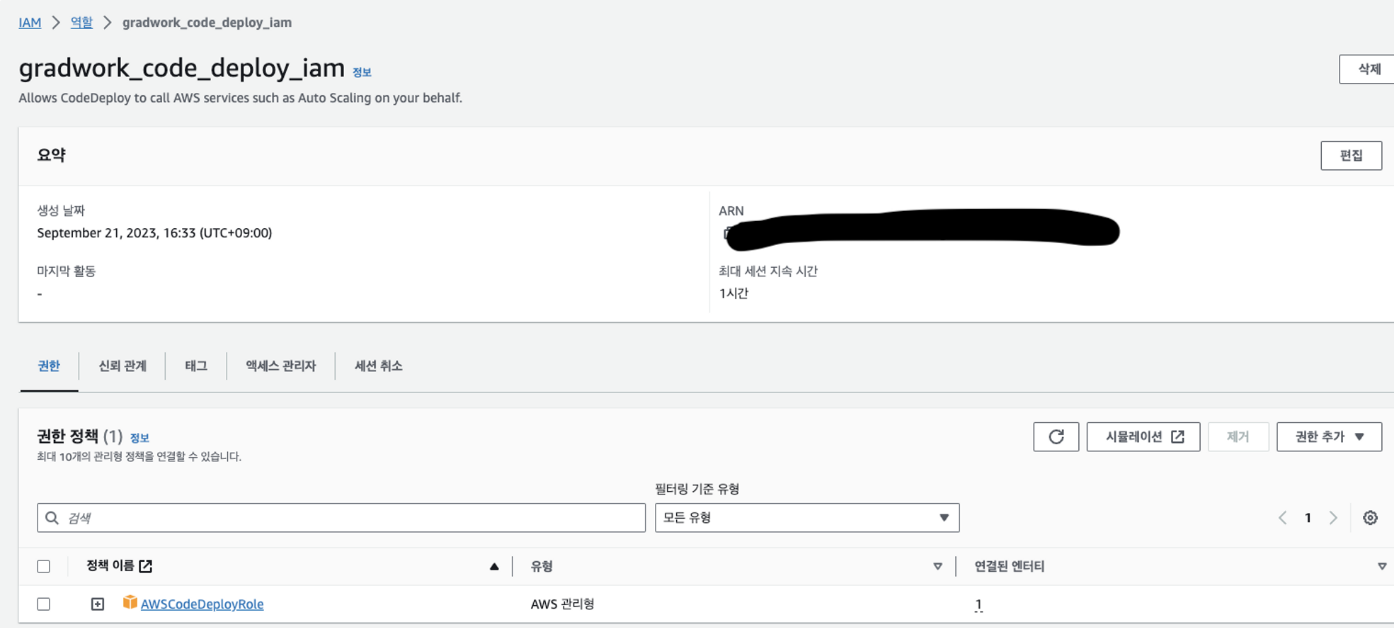Click the search magnifier icon in 검색 box
Image resolution: width=1394 pixels, height=628 pixels.
53,518
